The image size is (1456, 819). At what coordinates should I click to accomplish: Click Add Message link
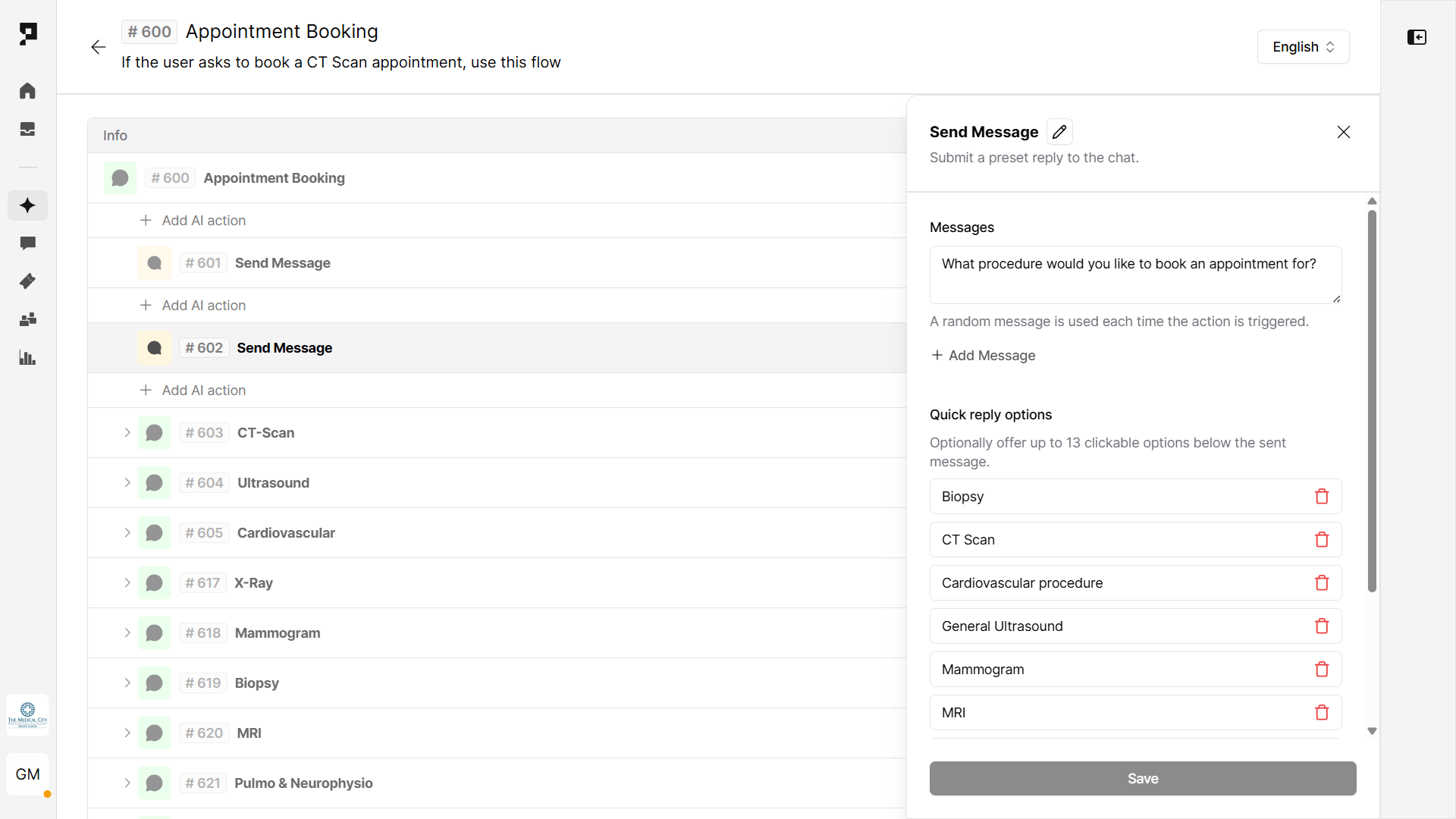pyautogui.click(x=983, y=356)
